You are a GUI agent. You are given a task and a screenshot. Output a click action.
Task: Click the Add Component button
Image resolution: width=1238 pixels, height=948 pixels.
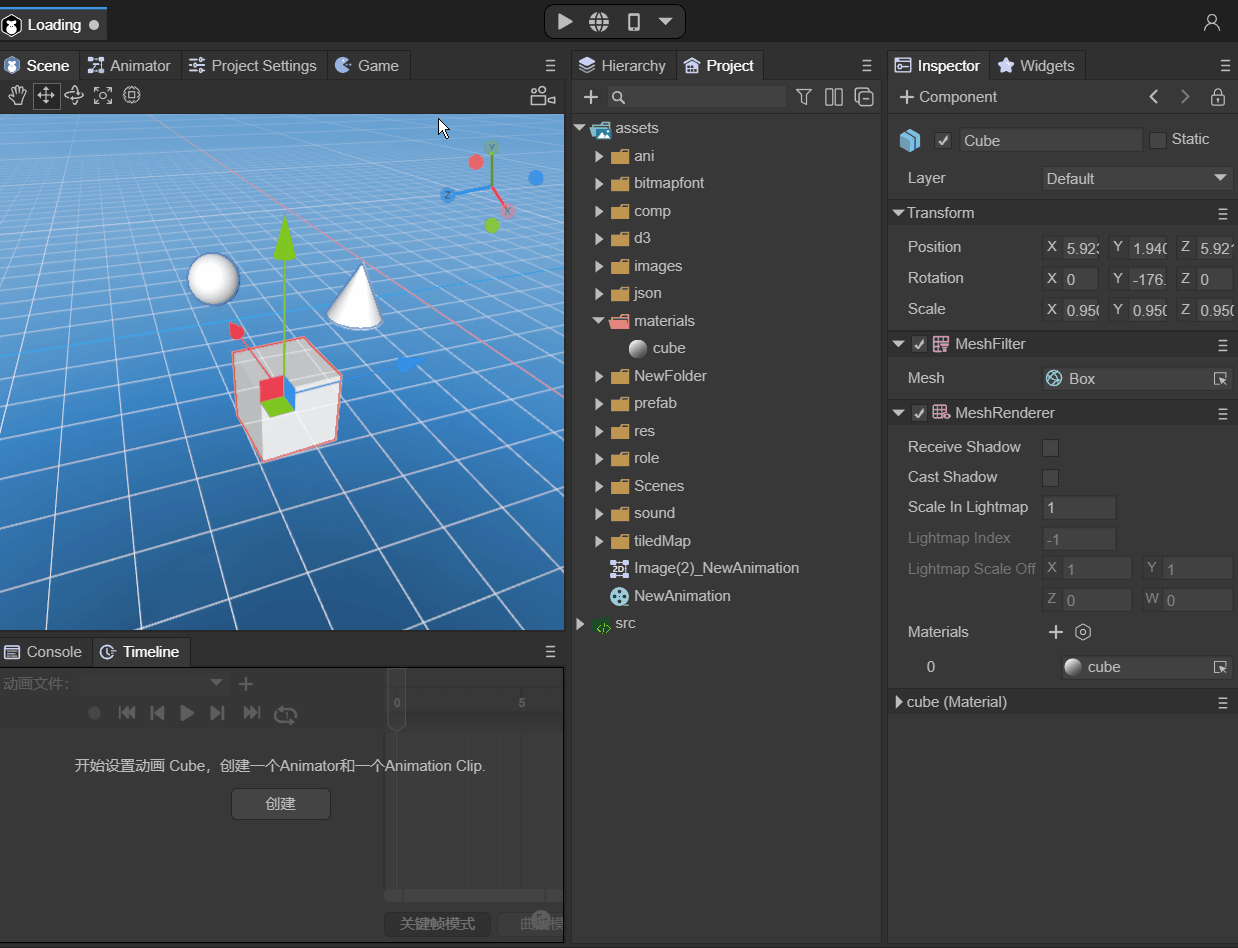coord(948,97)
